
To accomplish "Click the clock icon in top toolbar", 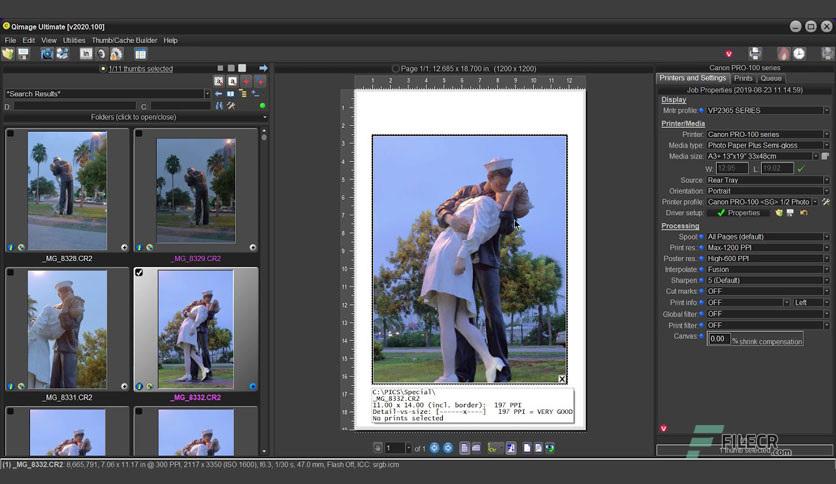I will point(799,53).
